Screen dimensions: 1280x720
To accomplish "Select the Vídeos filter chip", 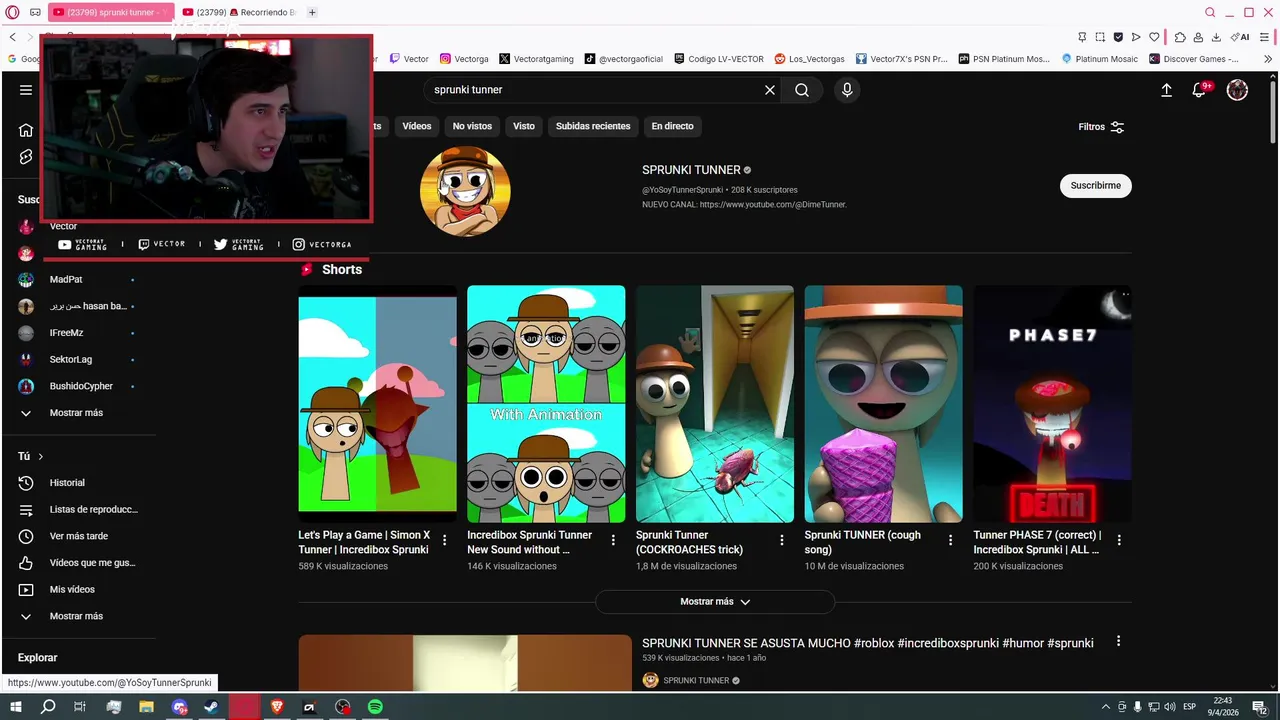I will 417,126.
